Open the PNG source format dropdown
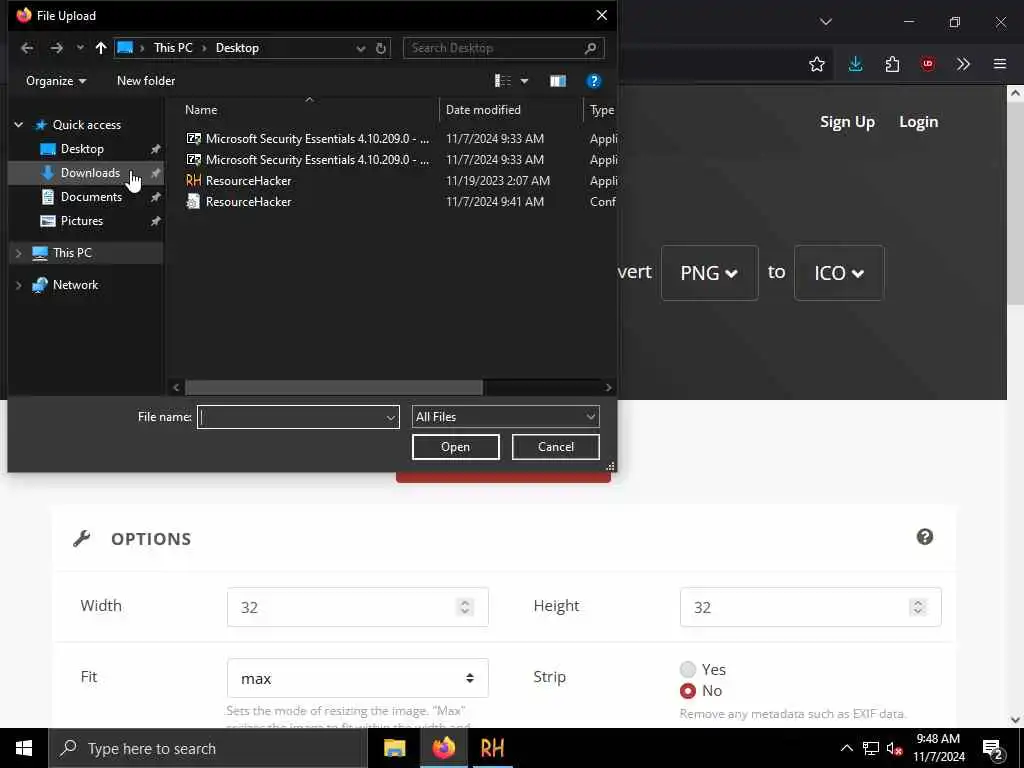This screenshot has width=1024, height=768. [x=709, y=273]
